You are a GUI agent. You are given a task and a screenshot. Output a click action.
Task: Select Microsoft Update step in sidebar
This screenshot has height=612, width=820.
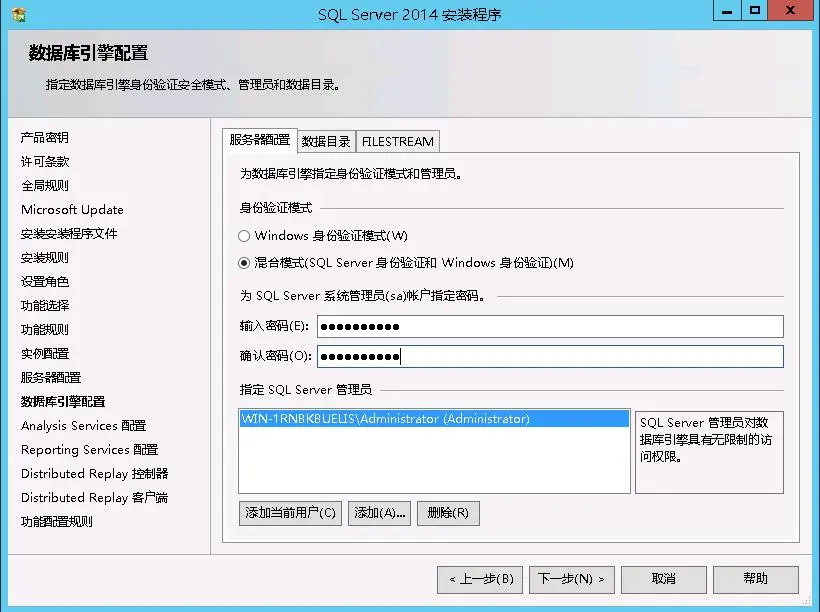pos(72,210)
